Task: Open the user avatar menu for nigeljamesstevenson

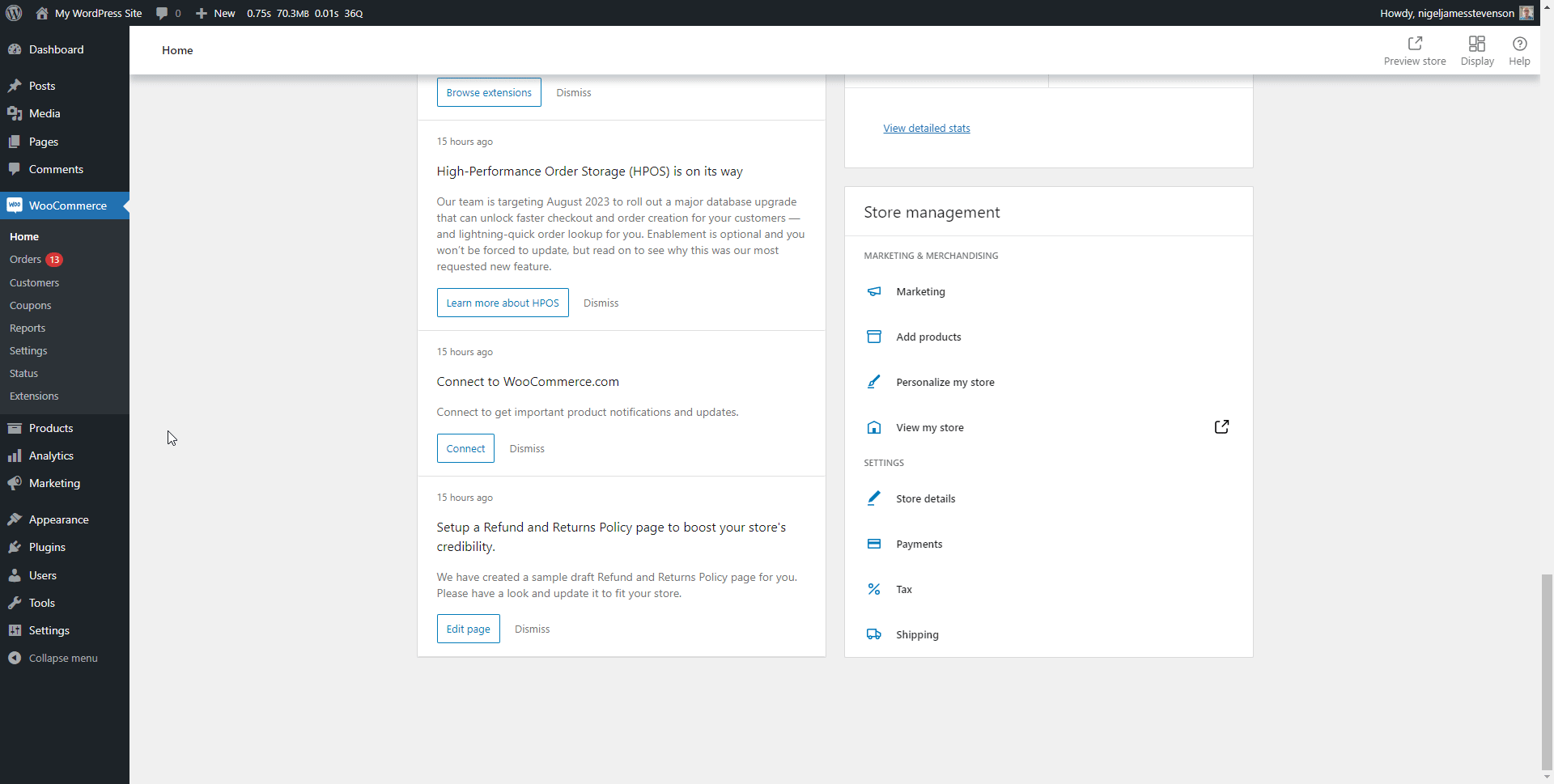Action: pyautogui.click(x=1526, y=13)
